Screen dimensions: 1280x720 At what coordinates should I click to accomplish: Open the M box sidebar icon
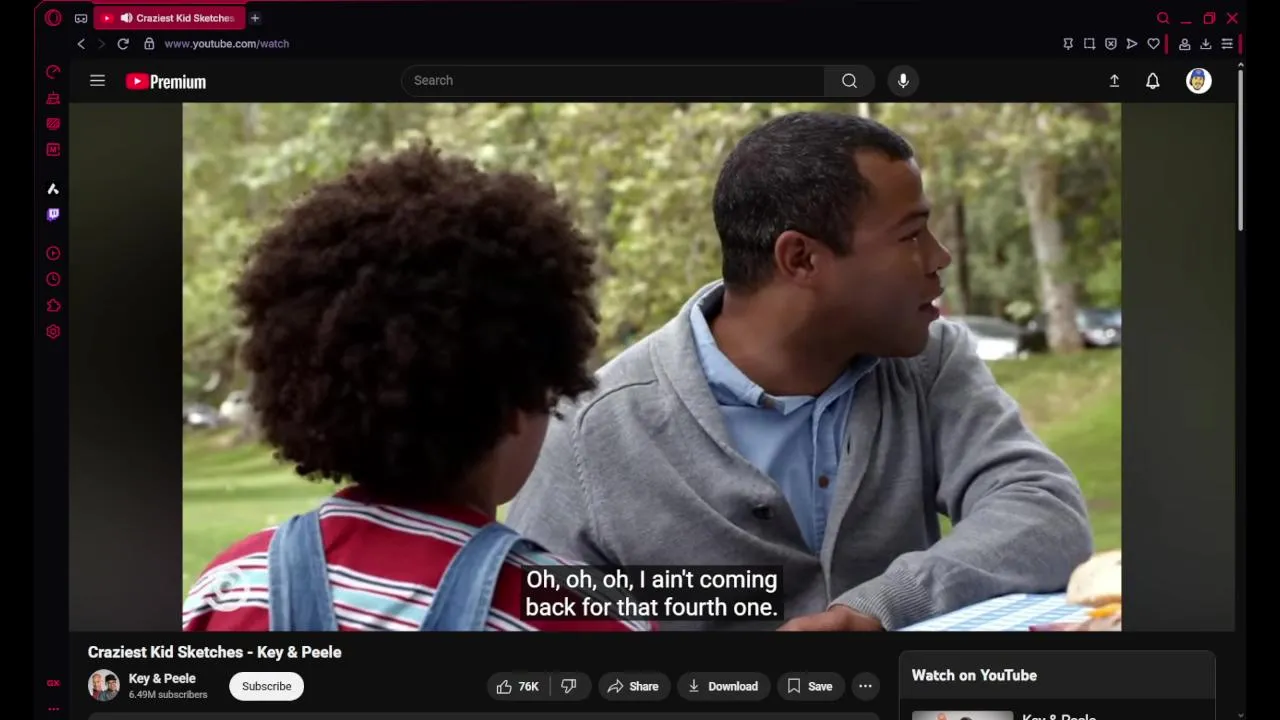pyautogui.click(x=53, y=150)
